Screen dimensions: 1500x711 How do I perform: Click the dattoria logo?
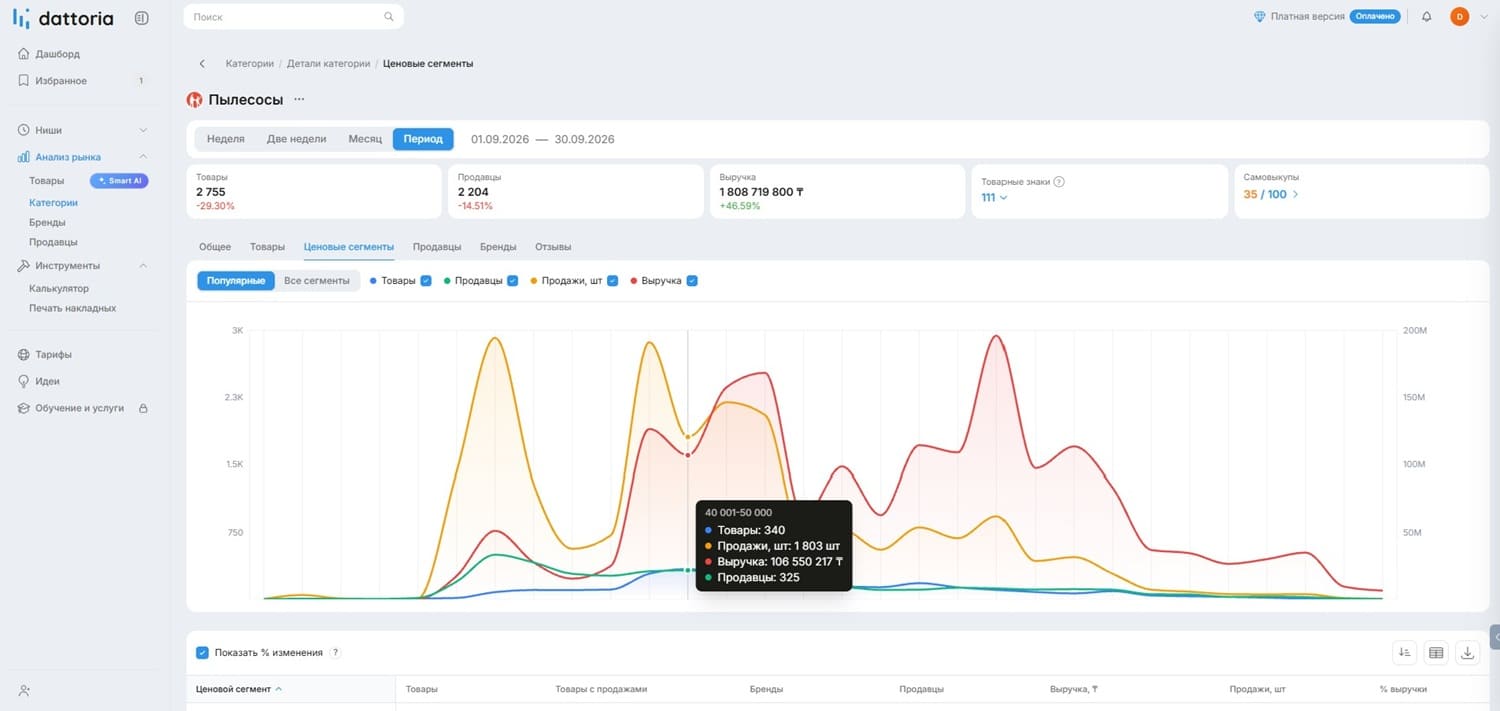point(63,18)
